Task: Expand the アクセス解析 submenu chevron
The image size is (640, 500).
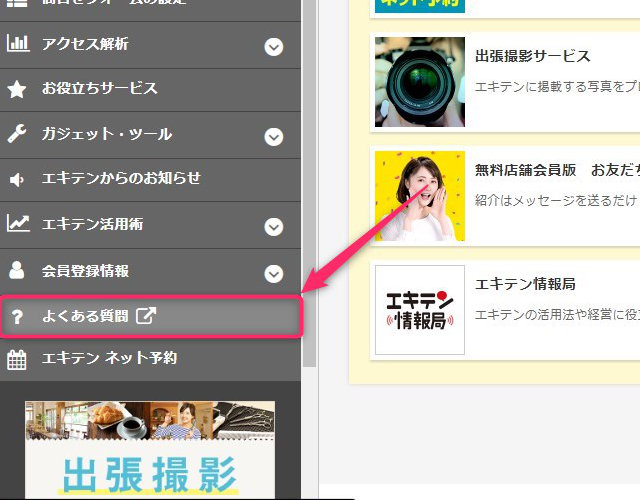Action: point(273,47)
